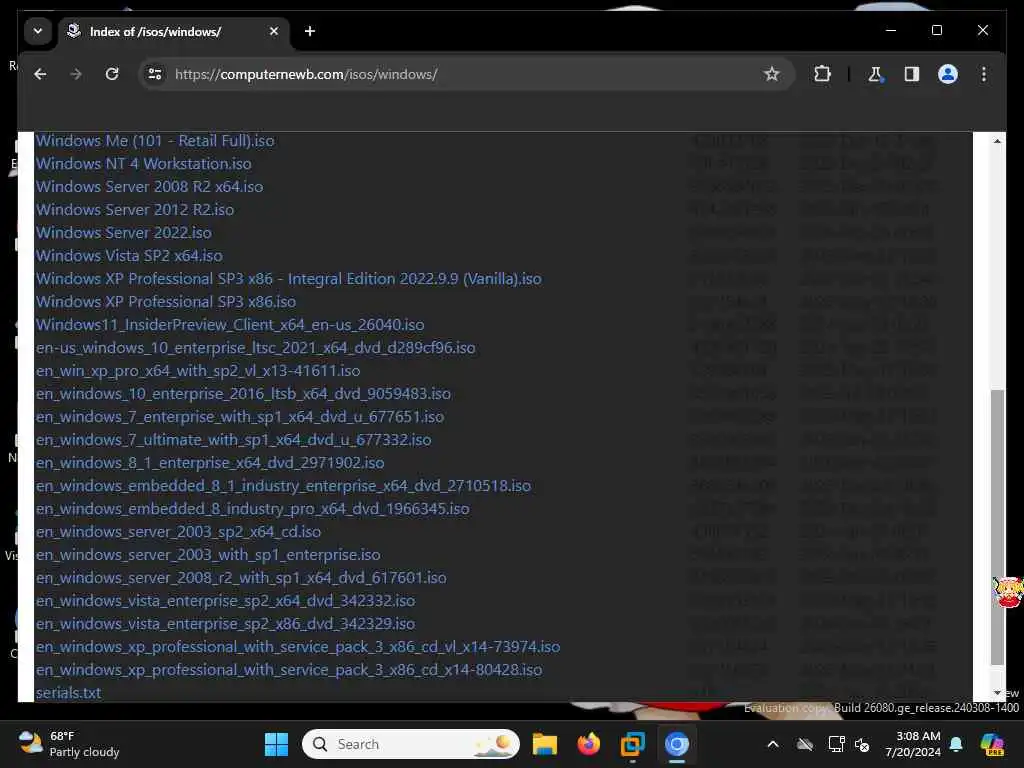Open the serials.txt file link
The width and height of the screenshot is (1024, 768).
tap(68, 693)
